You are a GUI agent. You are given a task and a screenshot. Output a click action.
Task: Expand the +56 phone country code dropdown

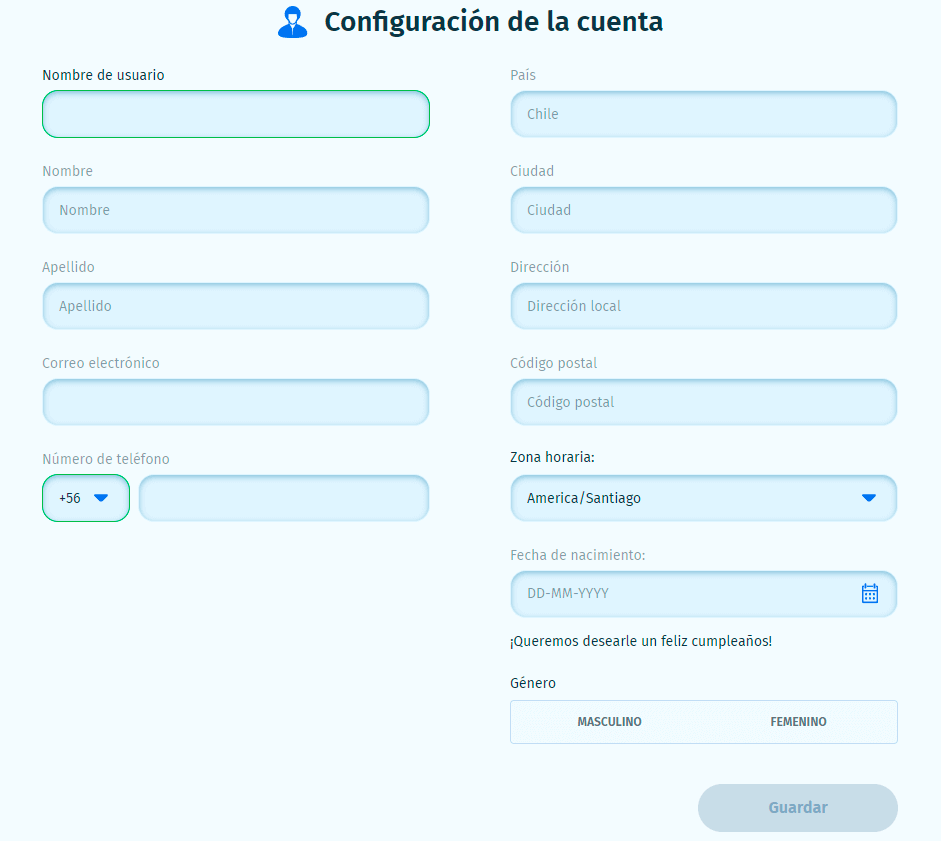click(x=86, y=498)
